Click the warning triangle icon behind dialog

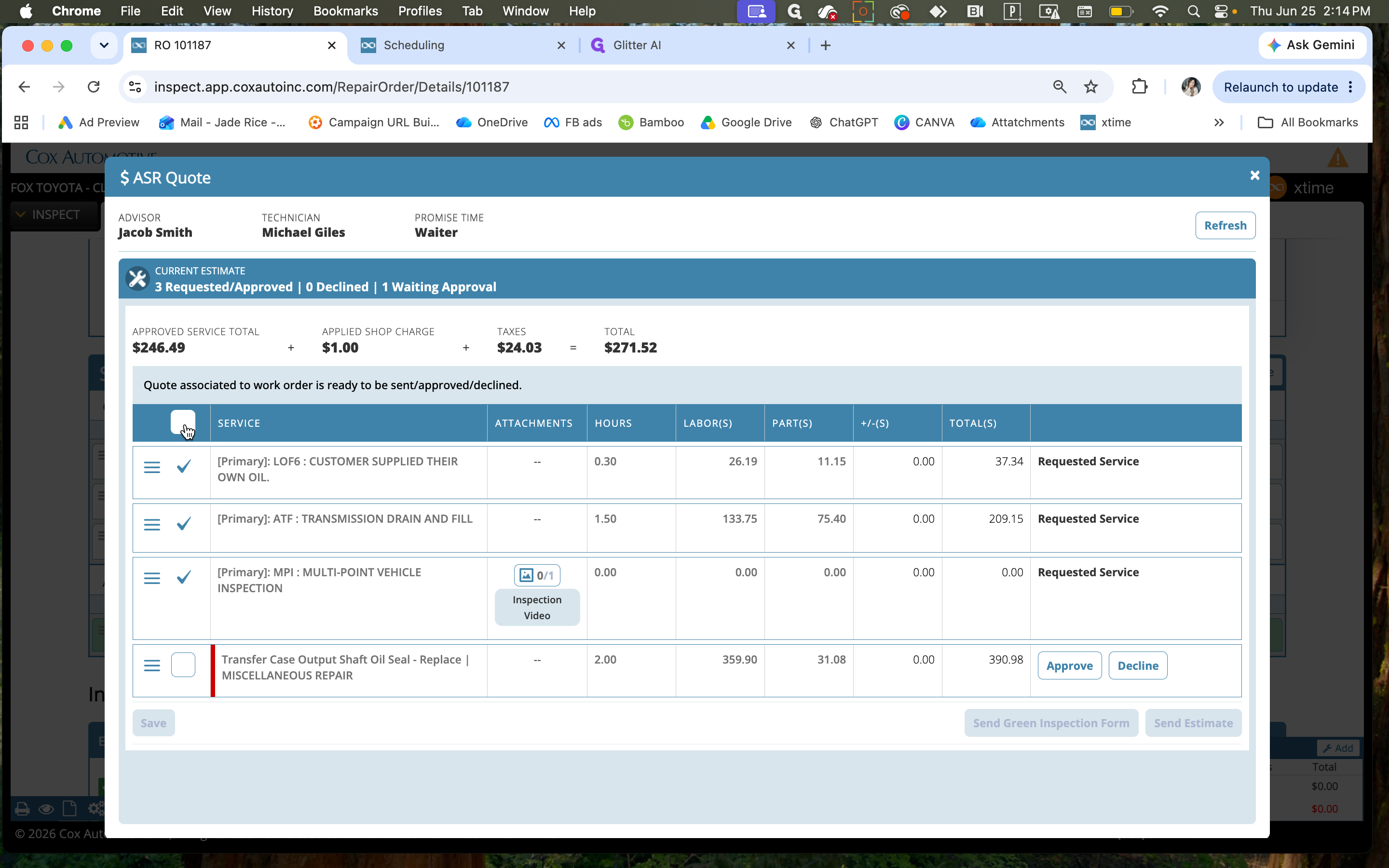(1338, 157)
